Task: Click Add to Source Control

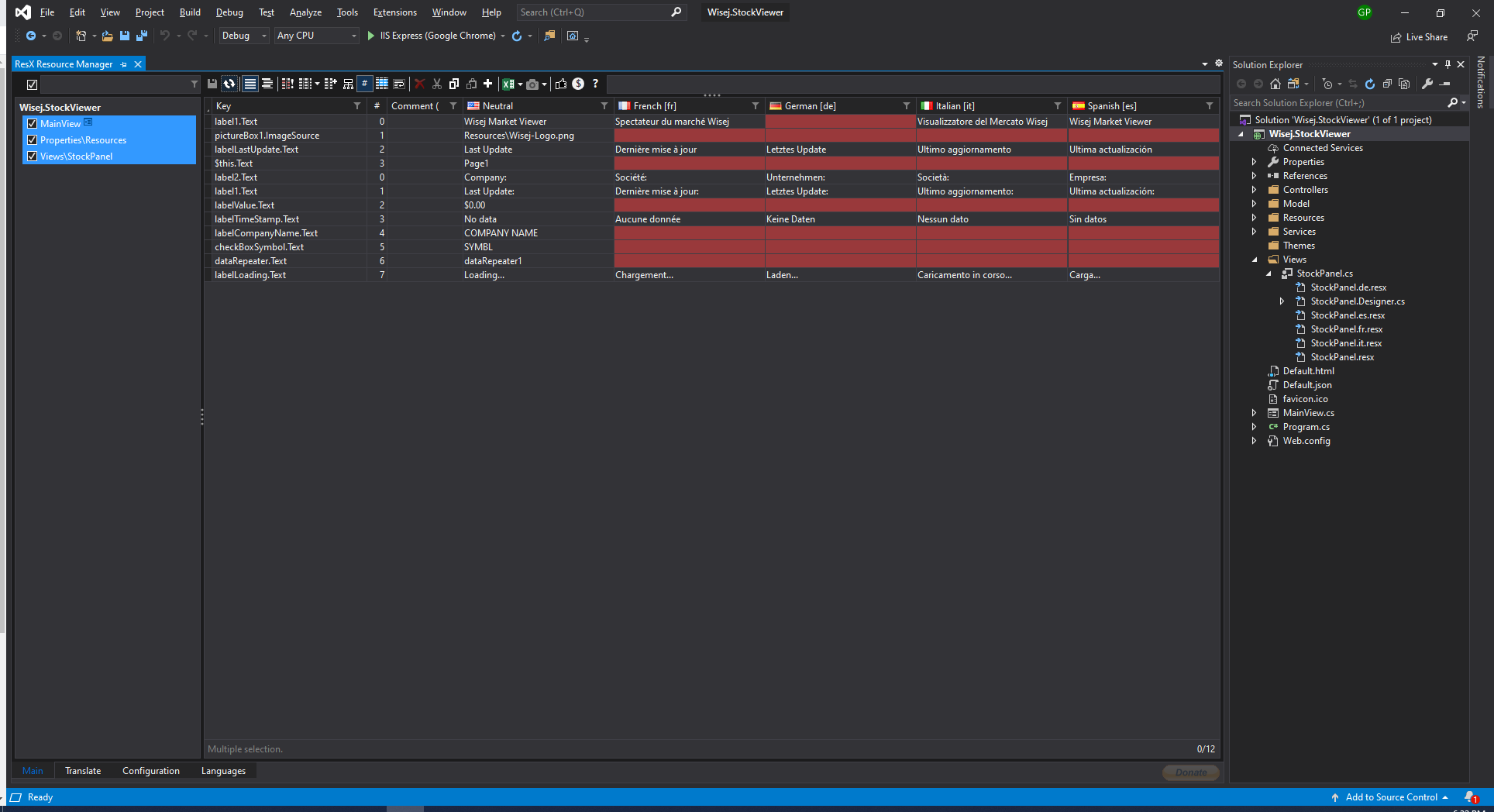Action: [1389, 797]
